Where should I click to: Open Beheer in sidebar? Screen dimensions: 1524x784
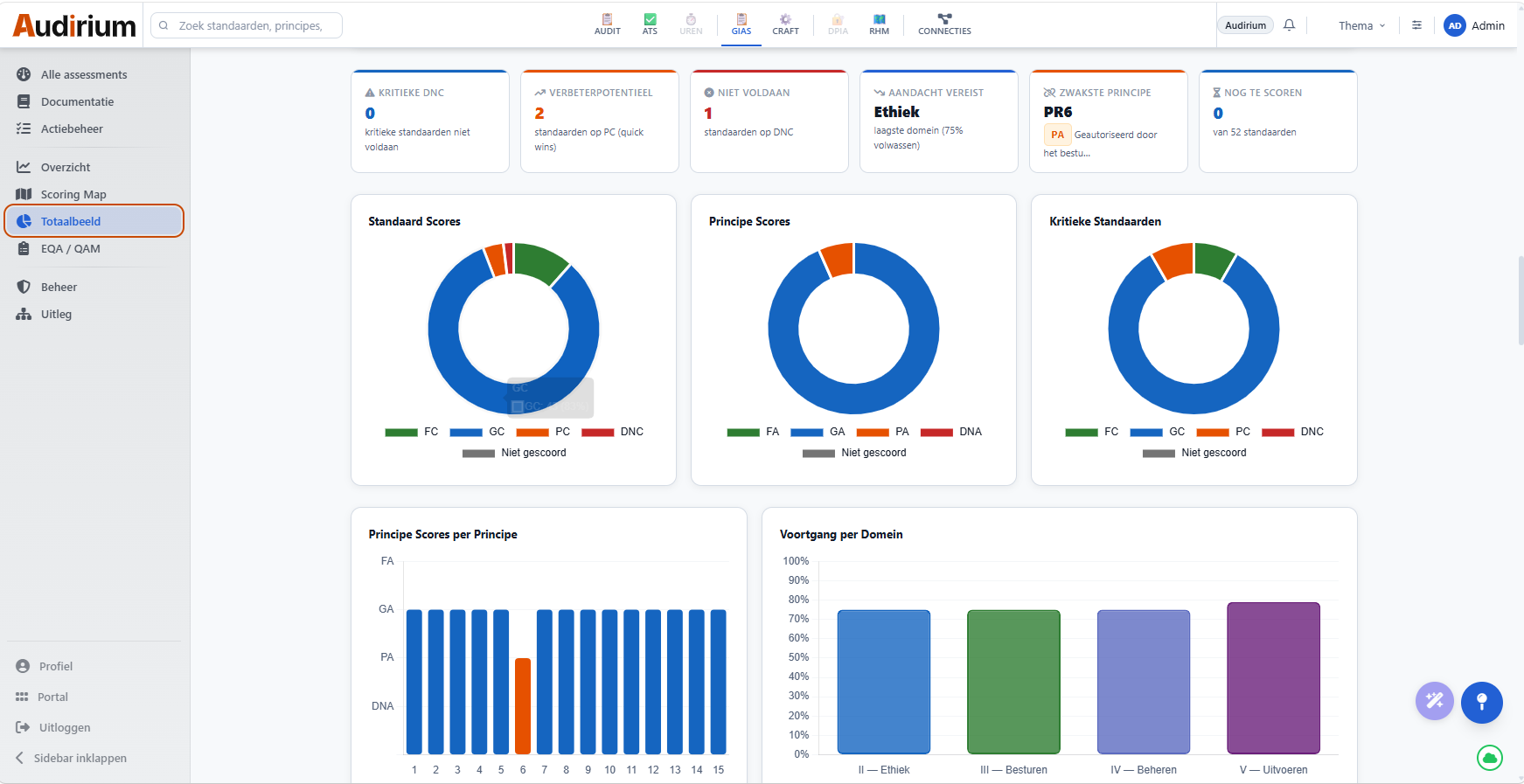[94, 287]
